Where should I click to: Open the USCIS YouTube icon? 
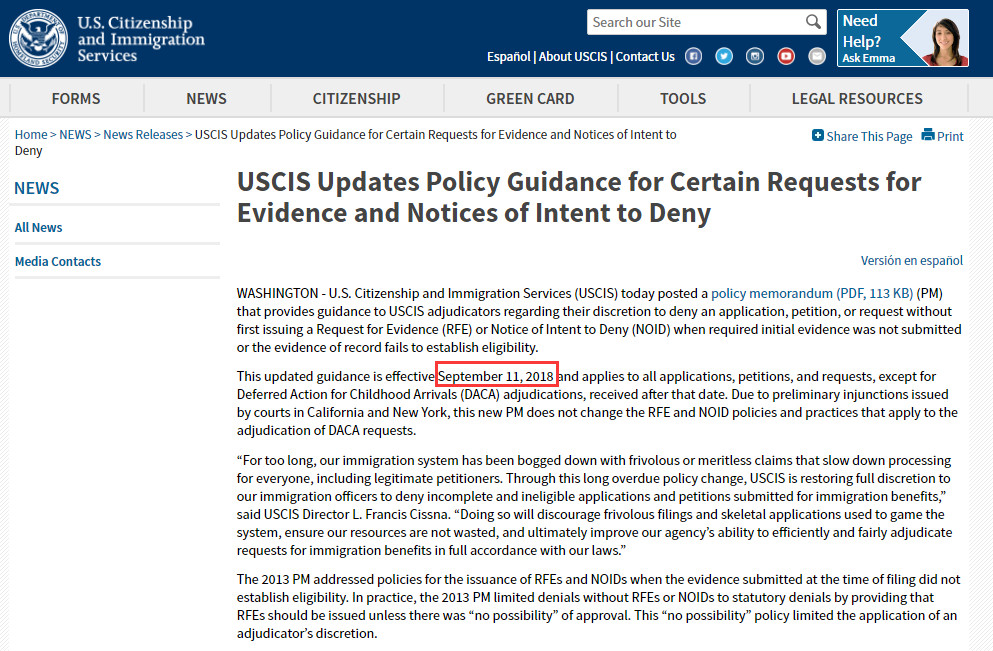tap(786, 57)
